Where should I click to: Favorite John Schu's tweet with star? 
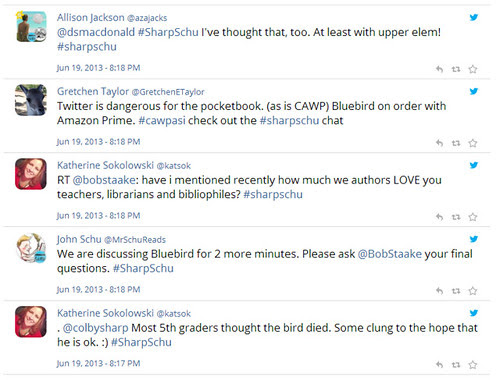point(472,291)
